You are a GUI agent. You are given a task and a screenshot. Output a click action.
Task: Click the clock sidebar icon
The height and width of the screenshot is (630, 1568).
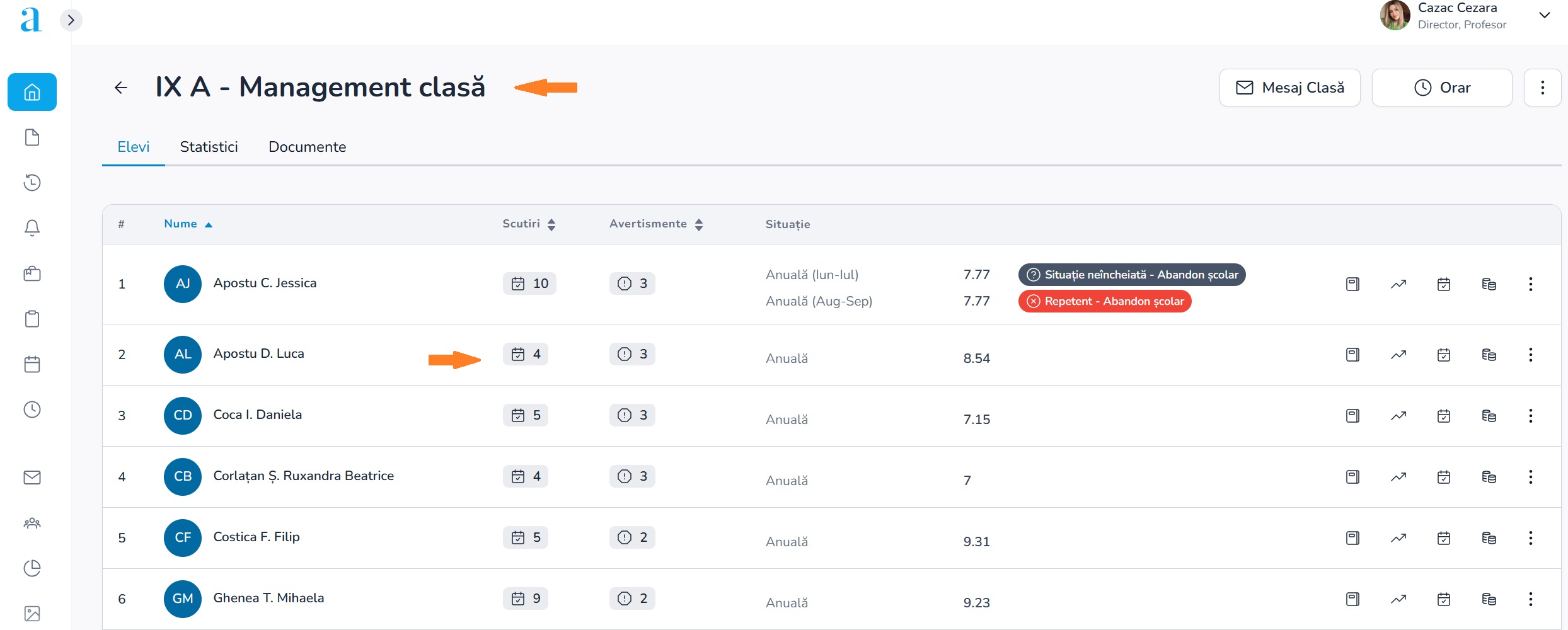pyautogui.click(x=32, y=409)
